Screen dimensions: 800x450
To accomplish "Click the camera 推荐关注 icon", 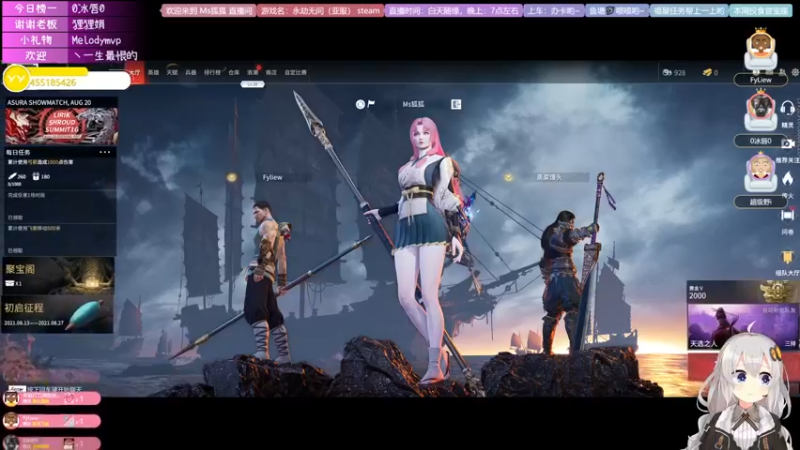I will tap(787, 144).
